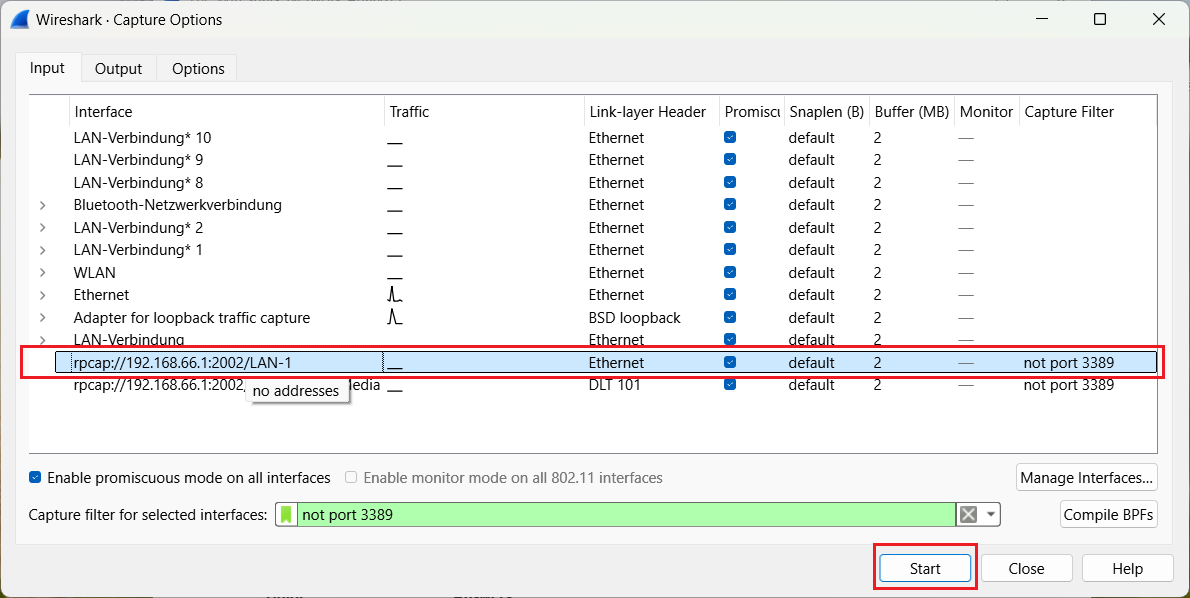This screenshot has height=598, width=1190.
Task: Disable promiscuous mode on all interfaces
Action: point(36,478)
